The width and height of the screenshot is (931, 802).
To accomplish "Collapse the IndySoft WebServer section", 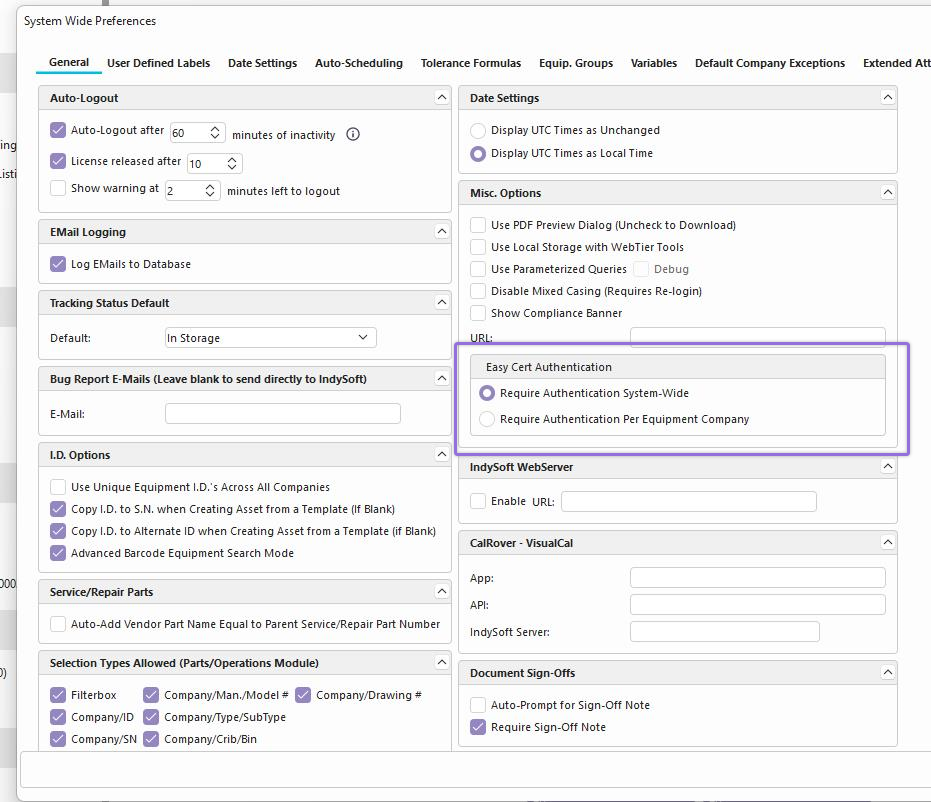I will click(887, 467).
